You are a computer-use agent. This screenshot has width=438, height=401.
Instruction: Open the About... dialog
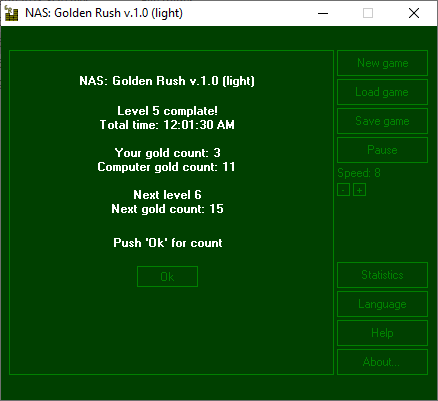tap(382, 362)
